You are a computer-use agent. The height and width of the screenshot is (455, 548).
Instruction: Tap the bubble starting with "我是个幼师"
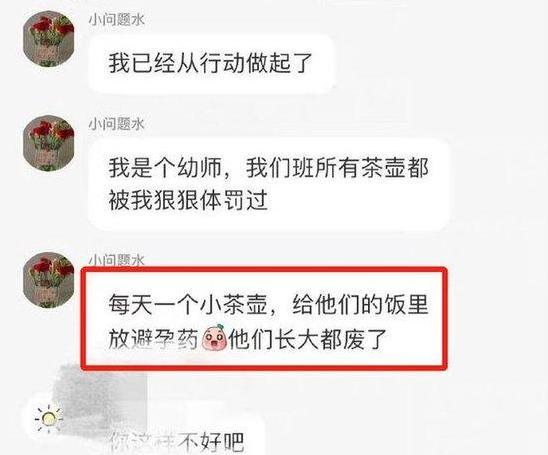pos(268,184)
